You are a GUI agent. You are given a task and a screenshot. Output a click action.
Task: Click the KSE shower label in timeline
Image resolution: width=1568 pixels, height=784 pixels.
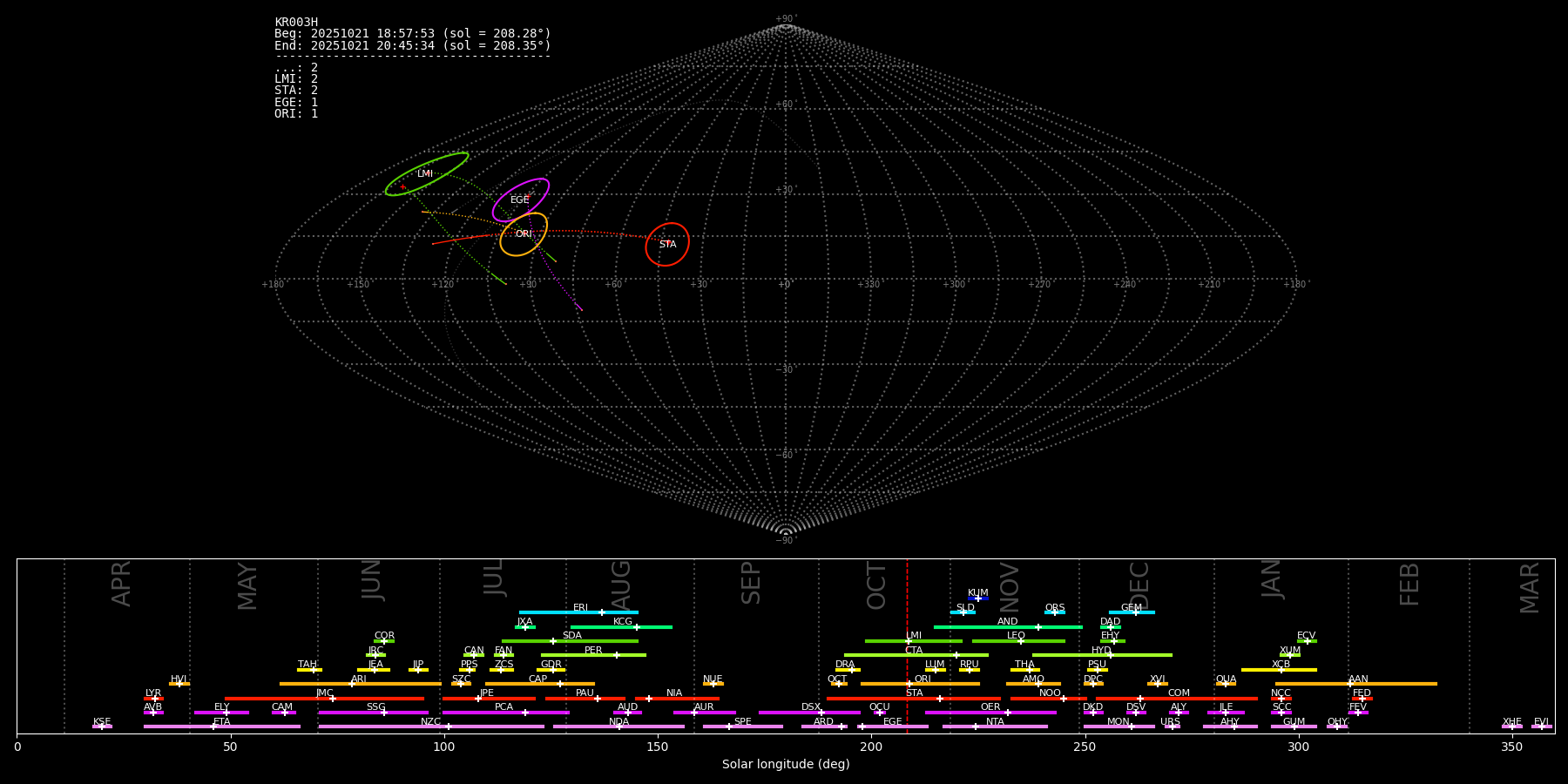click(x=102, y=722)
